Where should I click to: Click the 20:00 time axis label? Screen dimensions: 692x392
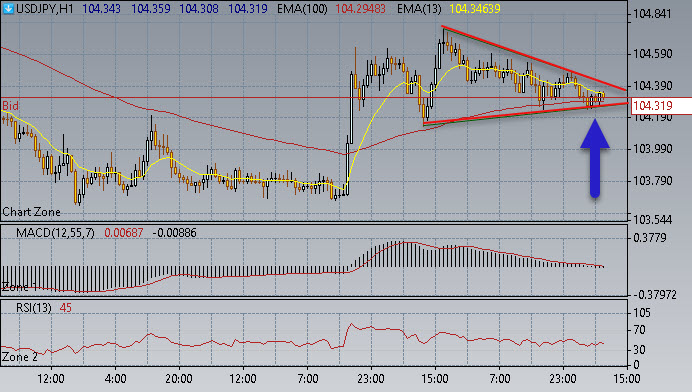179,379
